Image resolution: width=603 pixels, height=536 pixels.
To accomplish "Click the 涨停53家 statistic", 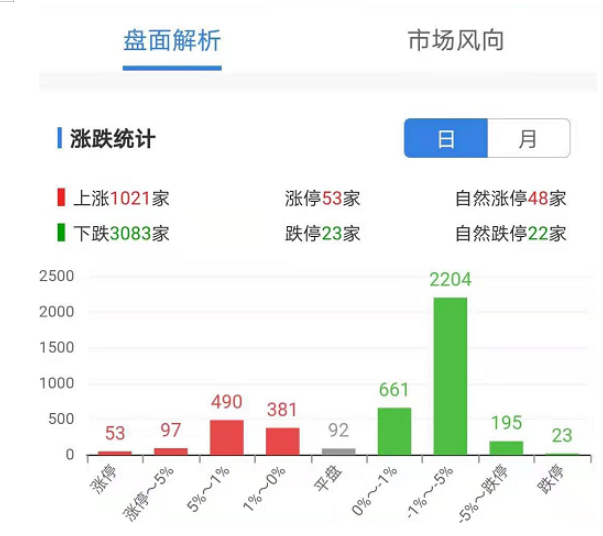I will (322, 198).
